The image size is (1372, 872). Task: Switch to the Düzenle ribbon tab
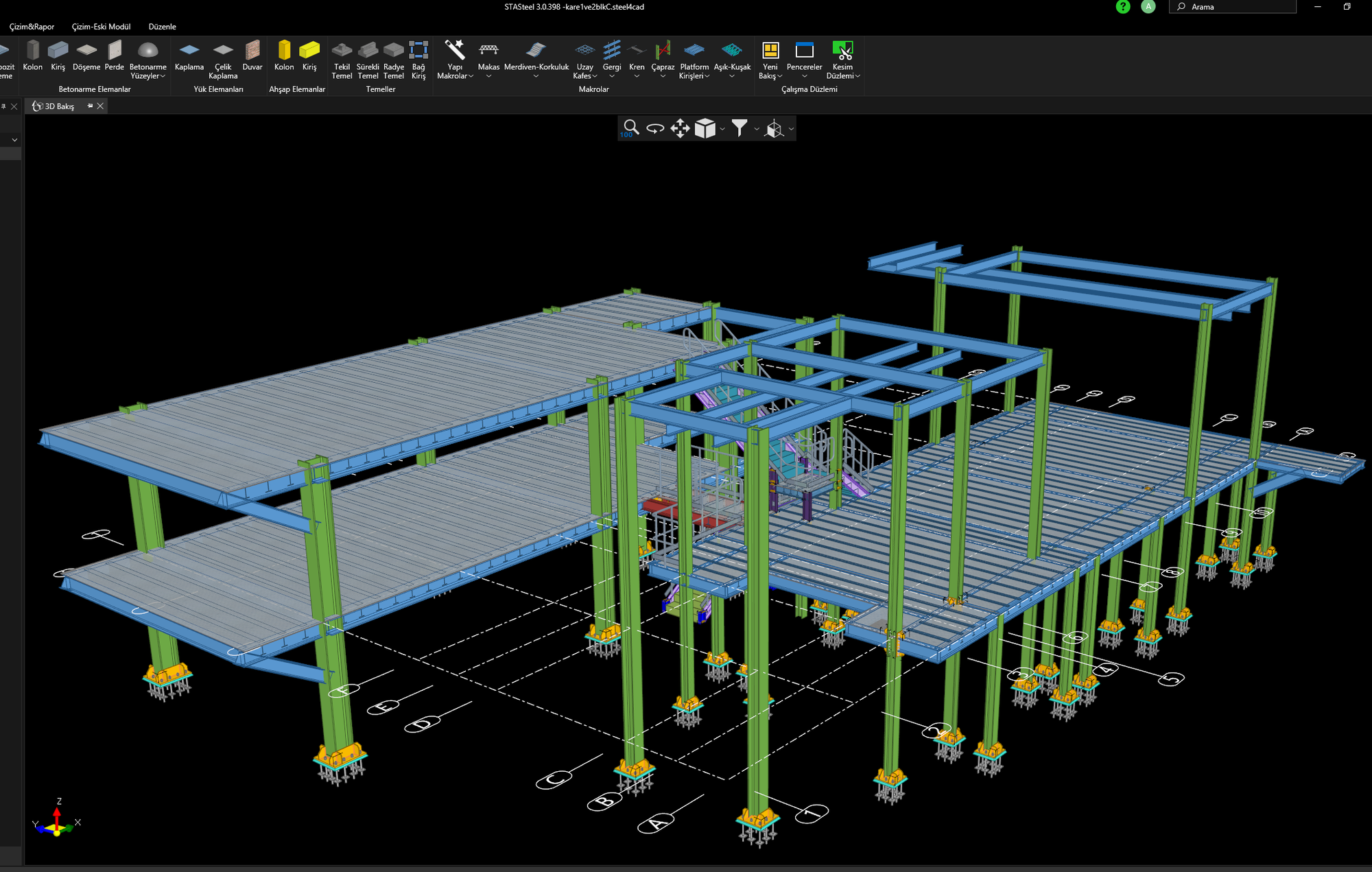tap(162, 27)
